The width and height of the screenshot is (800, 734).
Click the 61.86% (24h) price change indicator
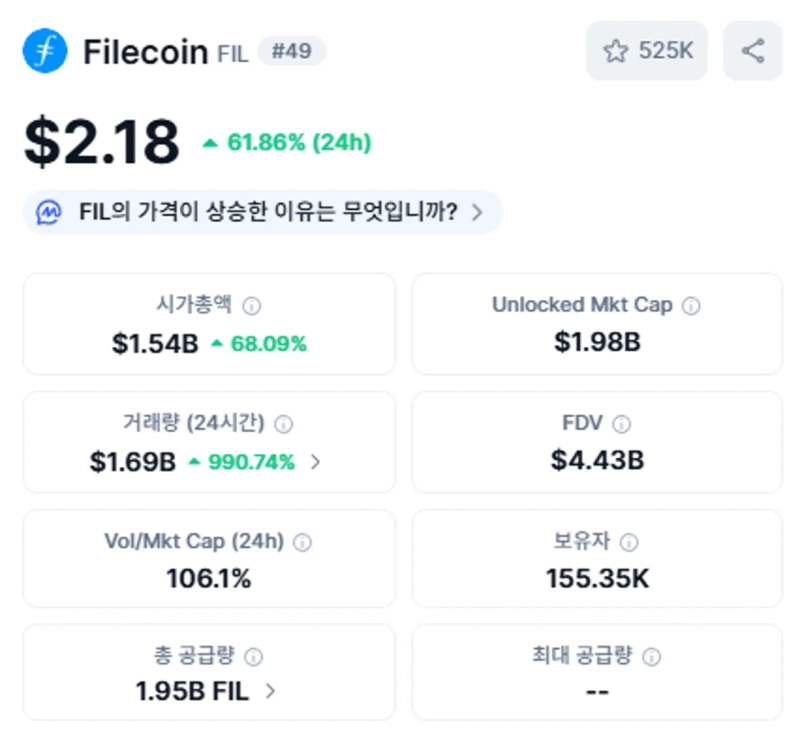pos(287,143)
